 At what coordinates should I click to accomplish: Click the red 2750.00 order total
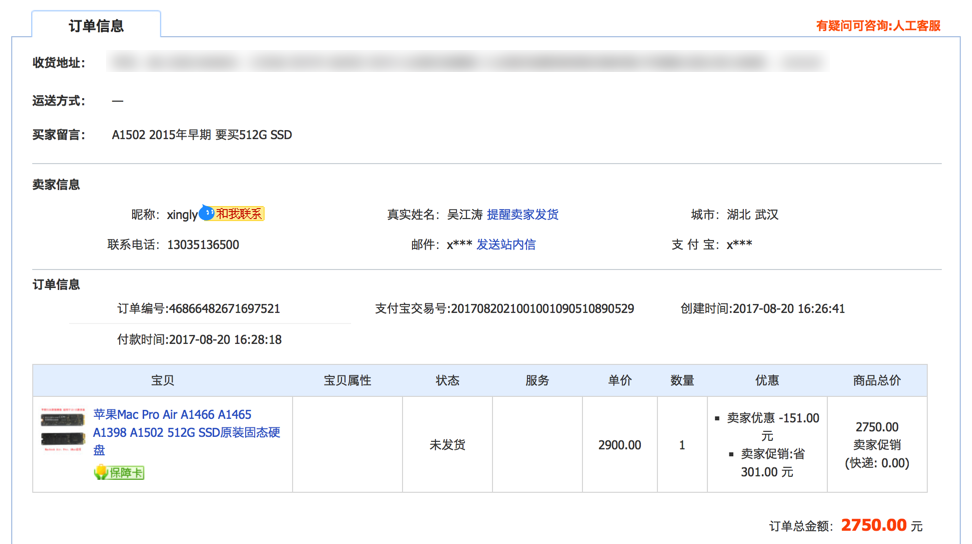(873, 525)
